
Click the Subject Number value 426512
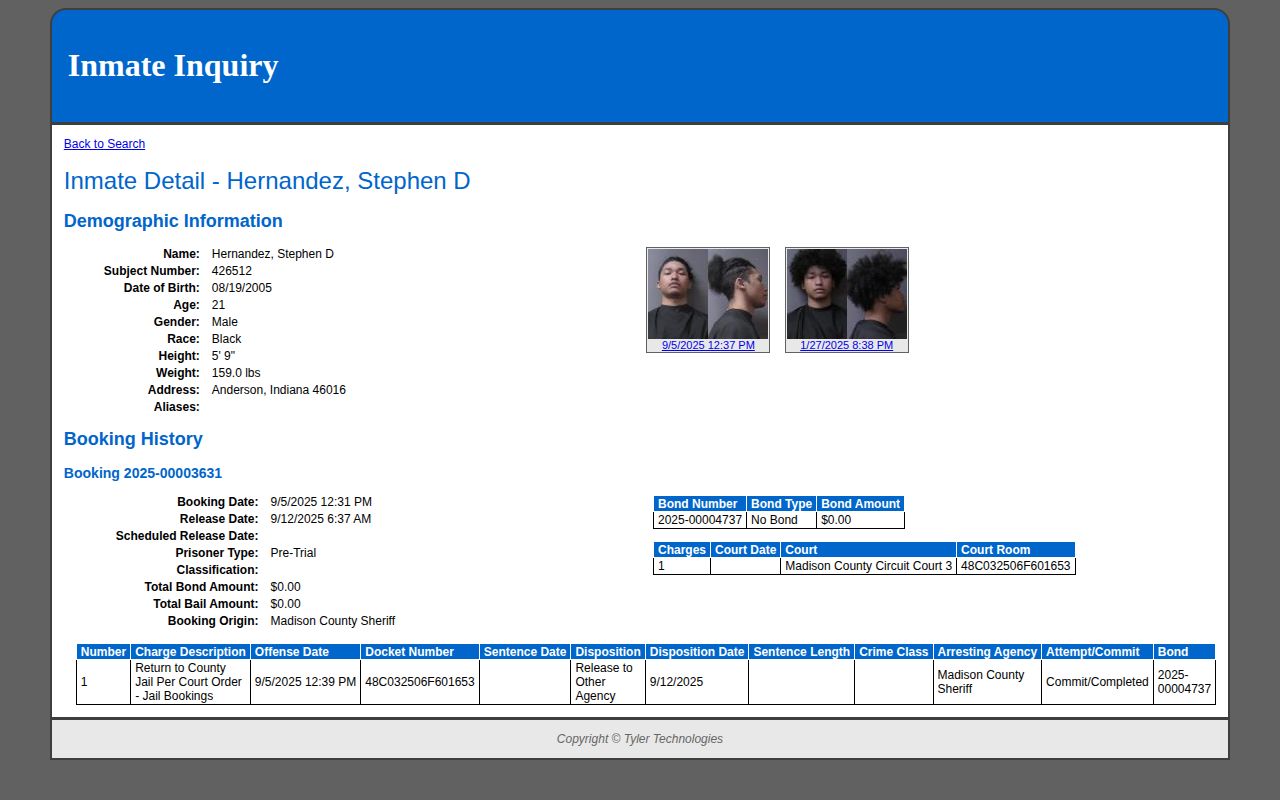coord(232,271)
